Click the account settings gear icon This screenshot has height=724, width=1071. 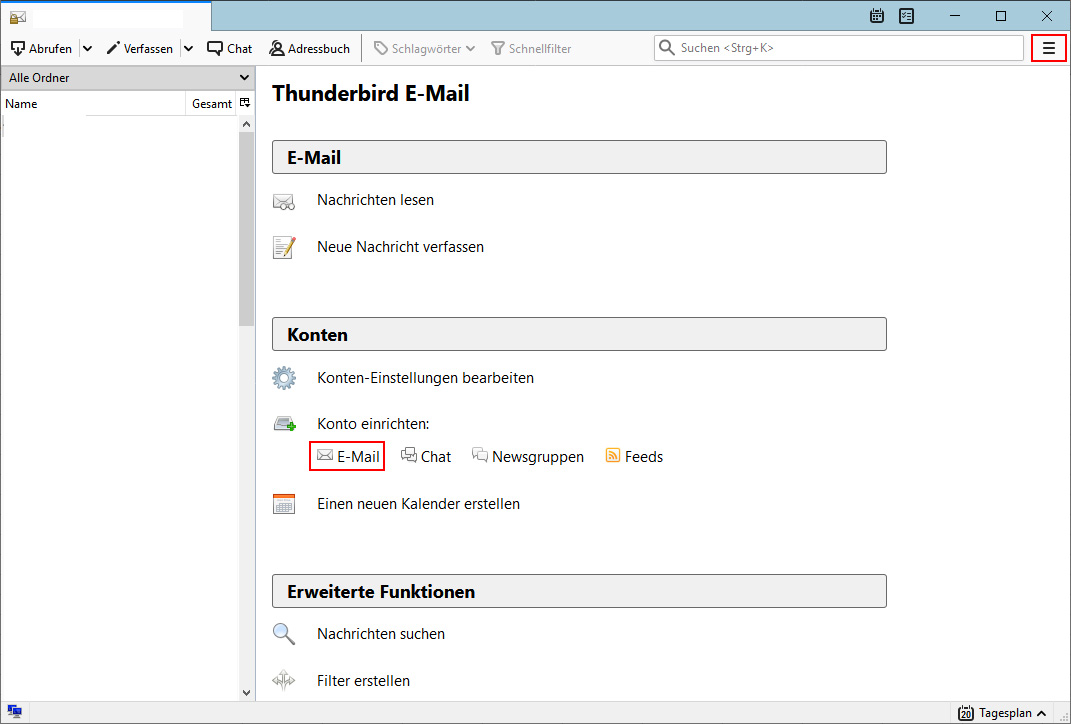284,378
